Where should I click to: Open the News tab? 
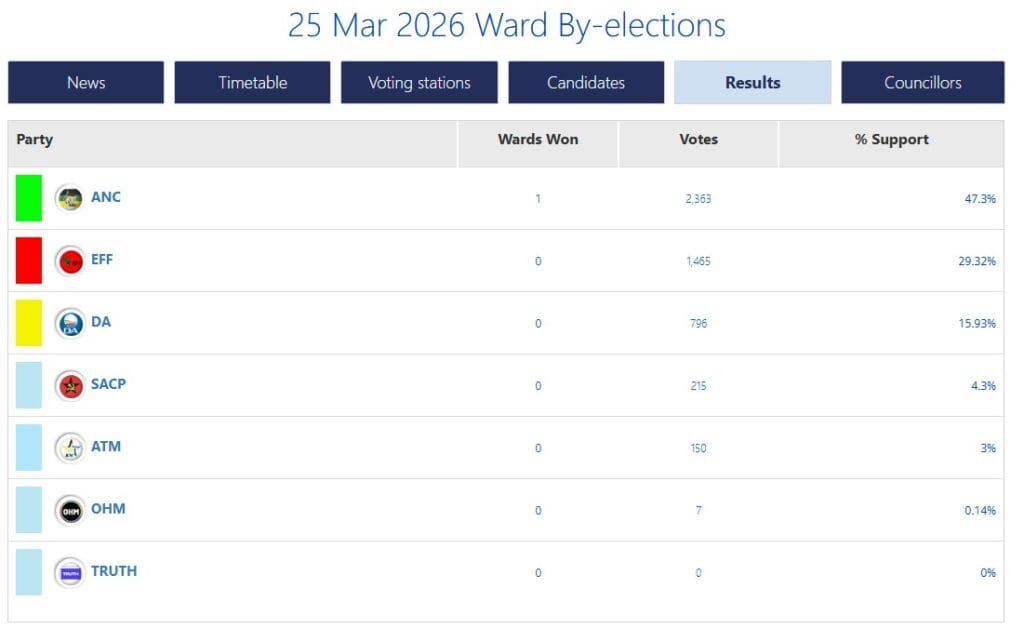coord(86,83)
